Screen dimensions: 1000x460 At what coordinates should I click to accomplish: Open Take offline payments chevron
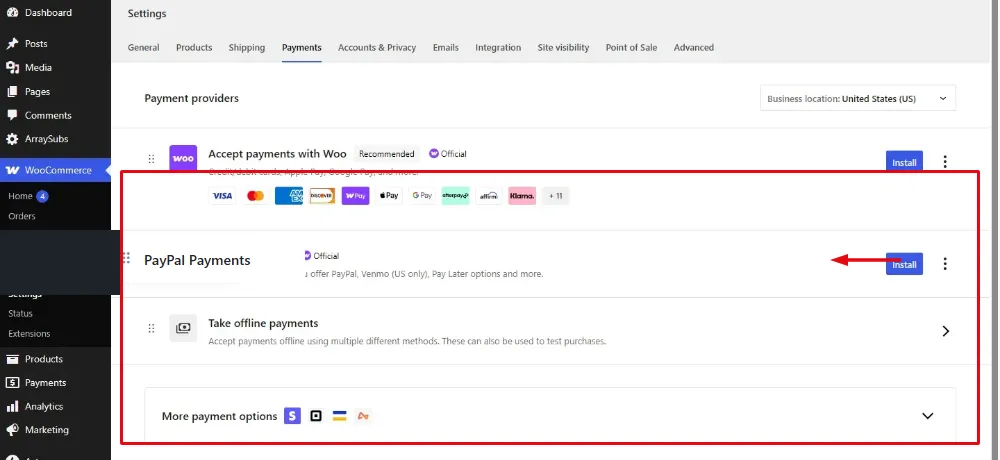(946, 331)
